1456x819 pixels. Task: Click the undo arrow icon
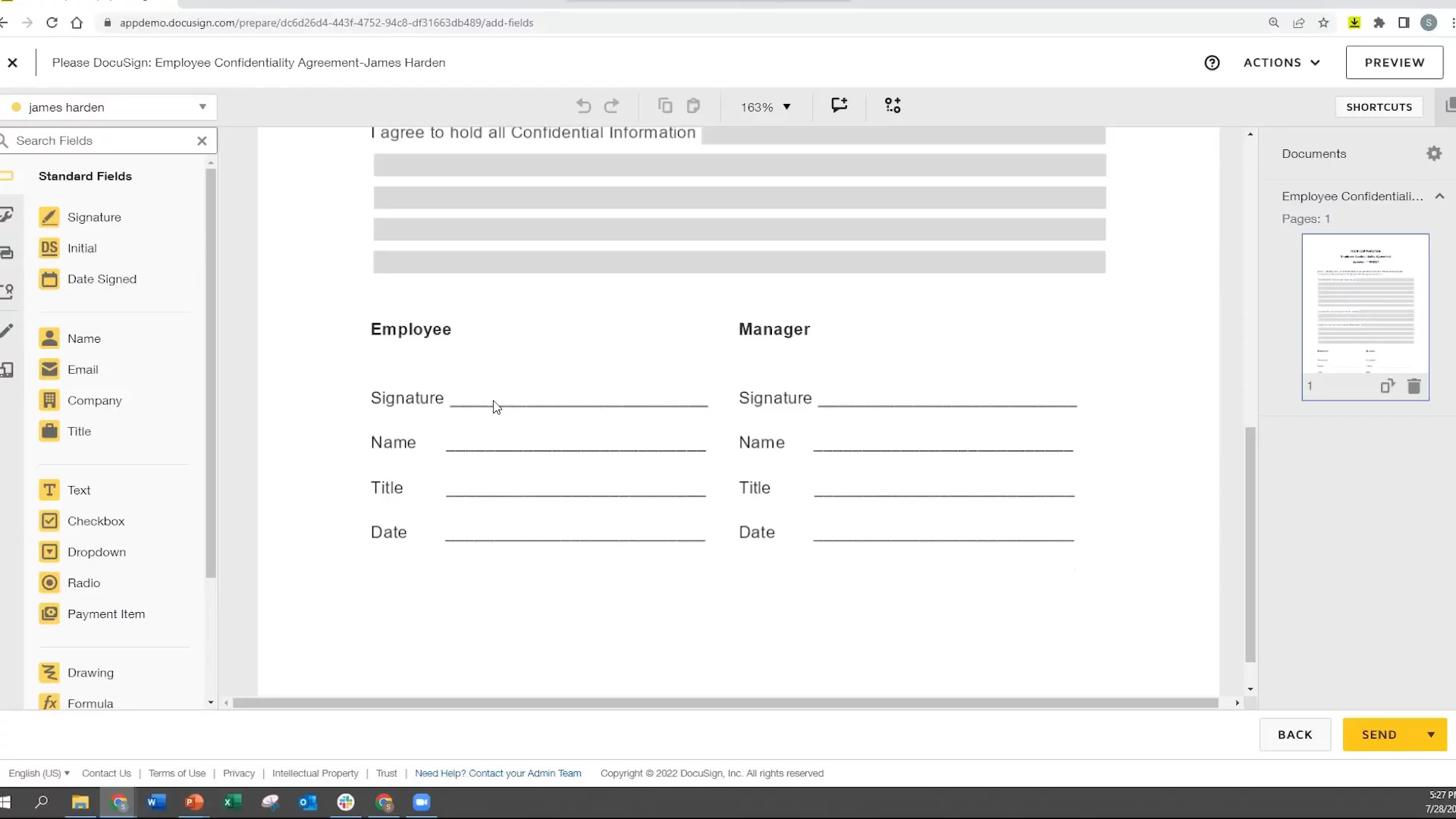tap(583, 106)
